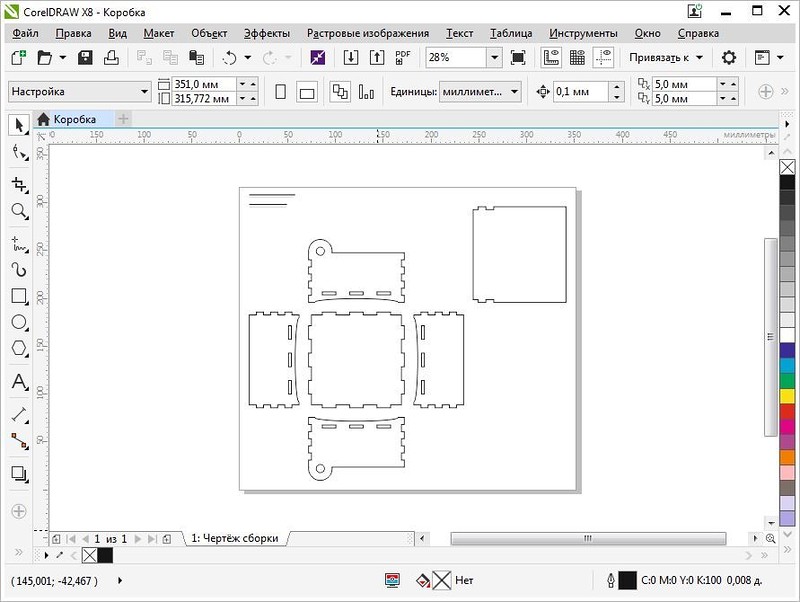Save the document with floppy icon

coord(85,57)
